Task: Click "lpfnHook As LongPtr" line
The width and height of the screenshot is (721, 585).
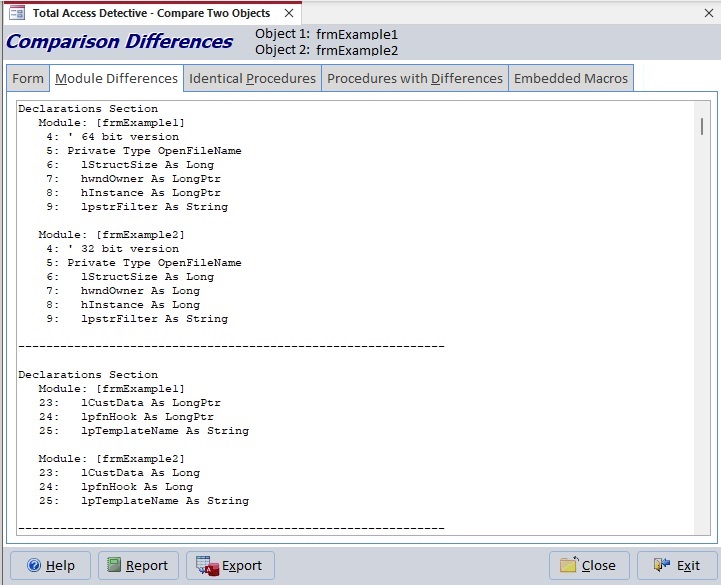Action: click(147, 417)
